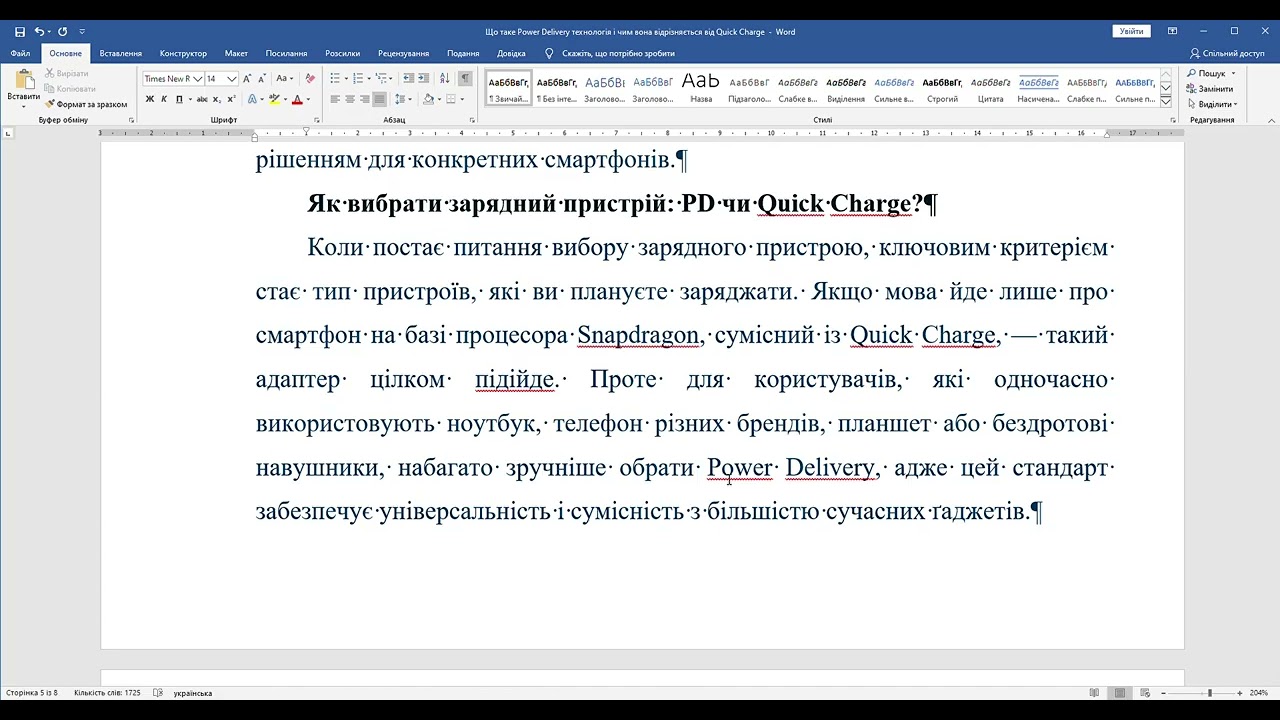Click the Увійти sign-in button

click(1131, 32)
